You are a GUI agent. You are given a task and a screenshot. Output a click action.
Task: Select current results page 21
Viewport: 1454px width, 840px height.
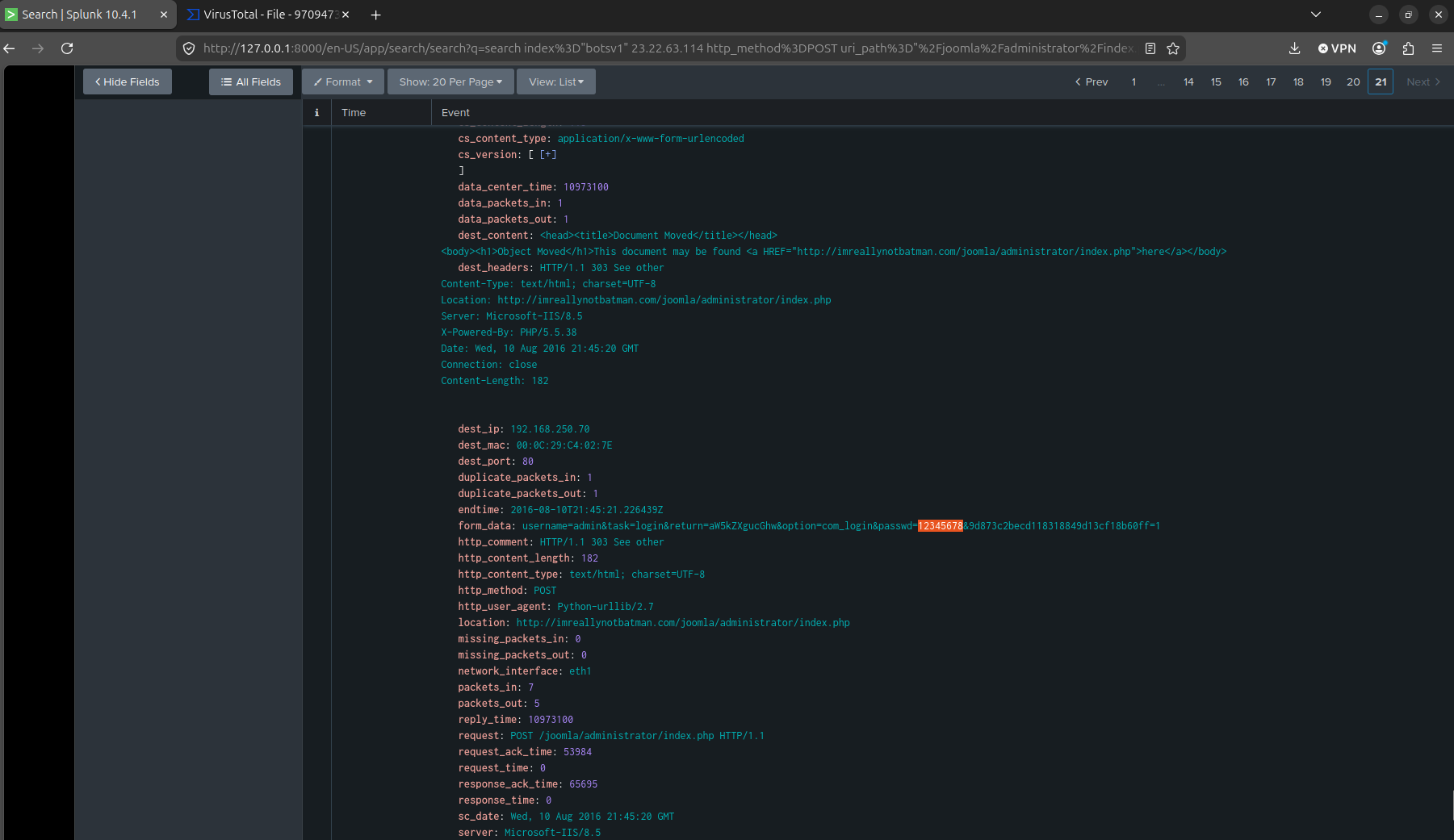(1381, 81)
